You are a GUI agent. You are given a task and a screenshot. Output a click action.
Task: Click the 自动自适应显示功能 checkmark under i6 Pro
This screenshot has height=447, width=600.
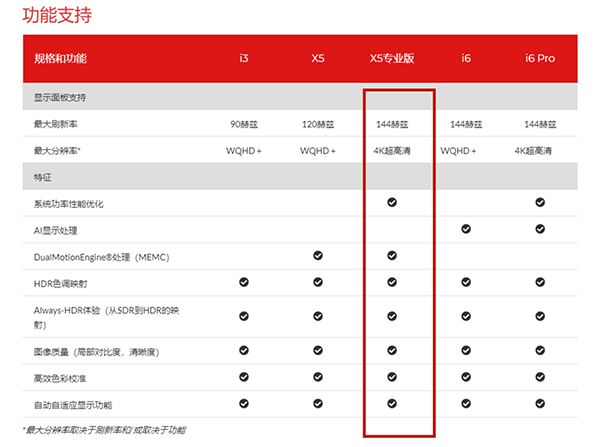(540, 403)
